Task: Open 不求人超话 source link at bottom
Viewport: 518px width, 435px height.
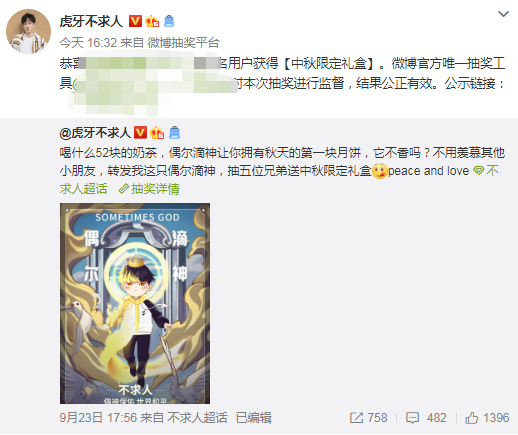Action: point(197,418)
